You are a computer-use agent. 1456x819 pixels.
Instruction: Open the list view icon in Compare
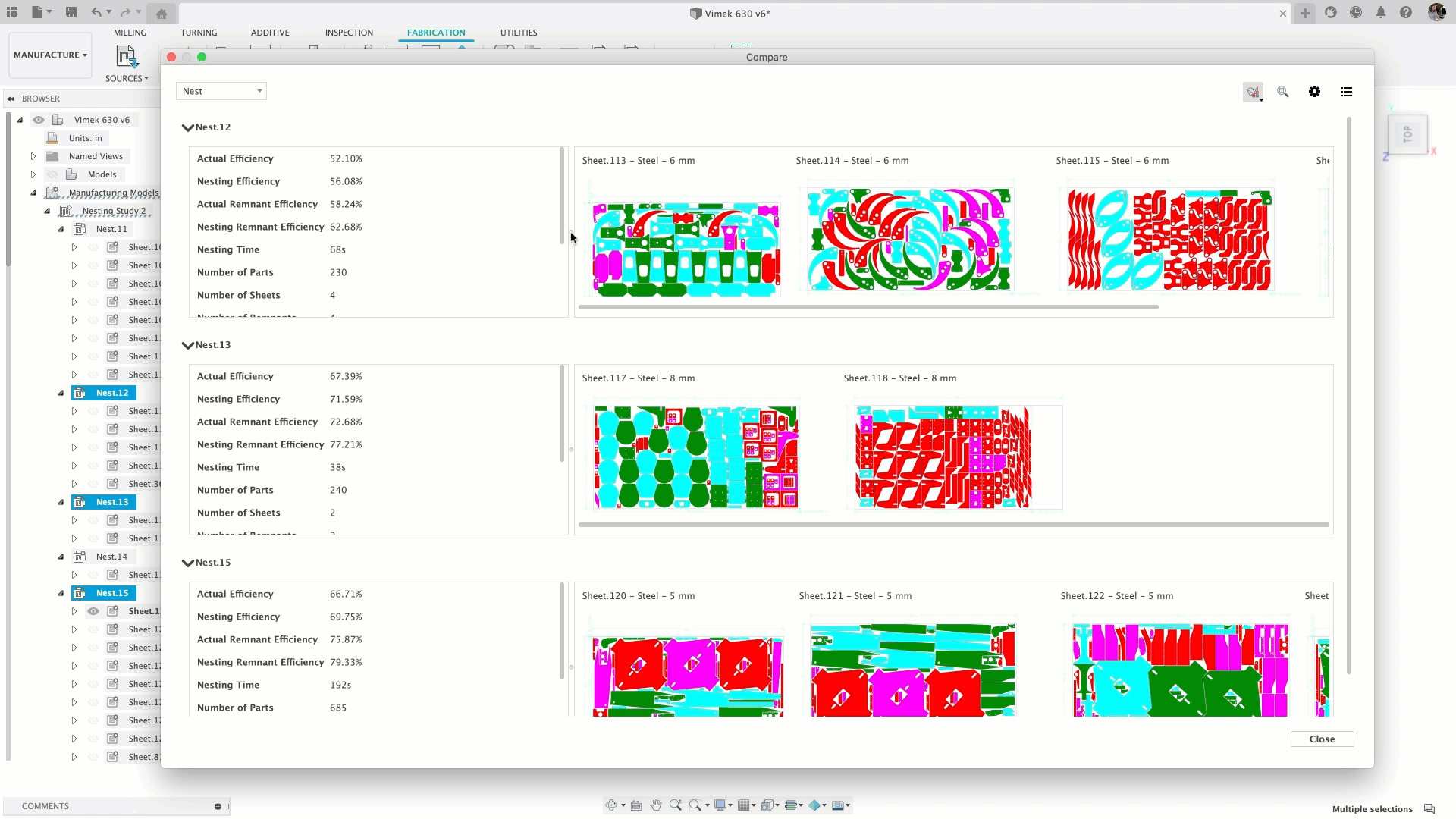tap(1346, 92)
